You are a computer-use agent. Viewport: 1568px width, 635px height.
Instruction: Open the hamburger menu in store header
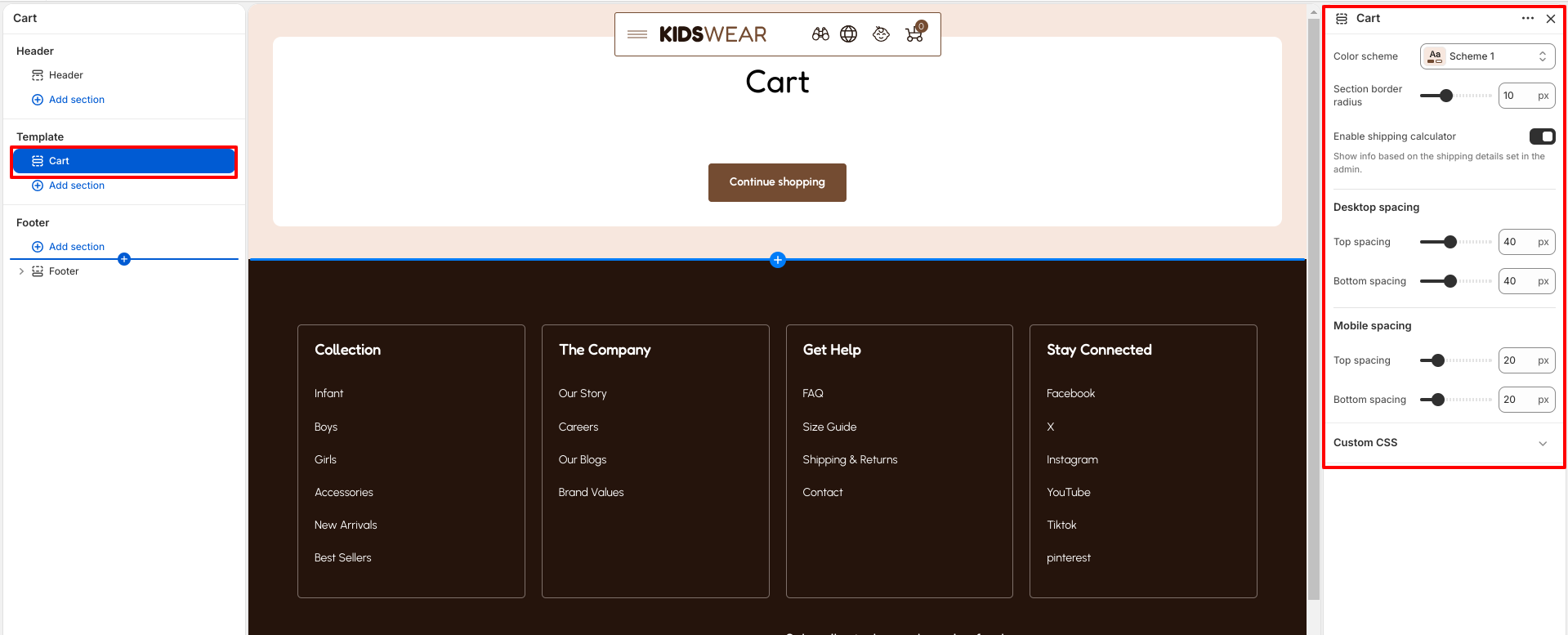[x=637, y=34]
